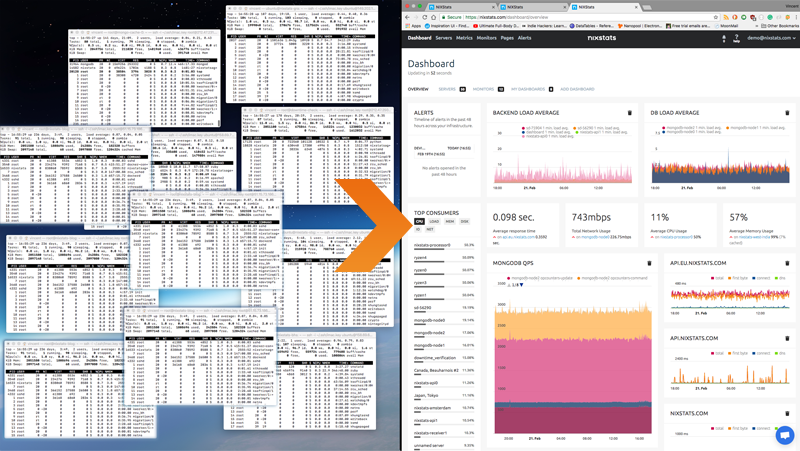The width and height of the screenshot is (800, 451).
Task: Bookmark this page with the star icon
Action: [x=716, y=17]
